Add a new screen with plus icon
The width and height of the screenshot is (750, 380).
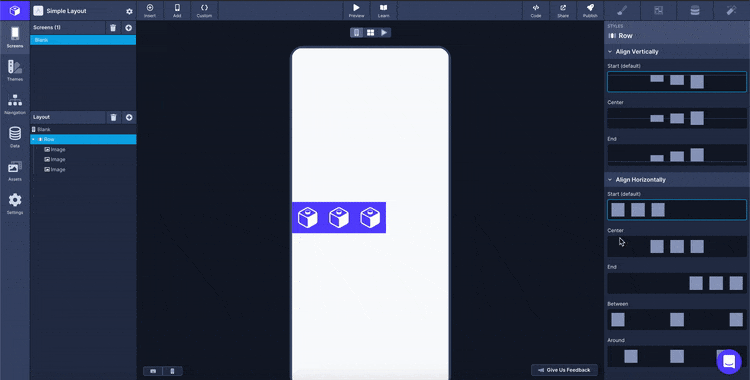pos(128,28)
